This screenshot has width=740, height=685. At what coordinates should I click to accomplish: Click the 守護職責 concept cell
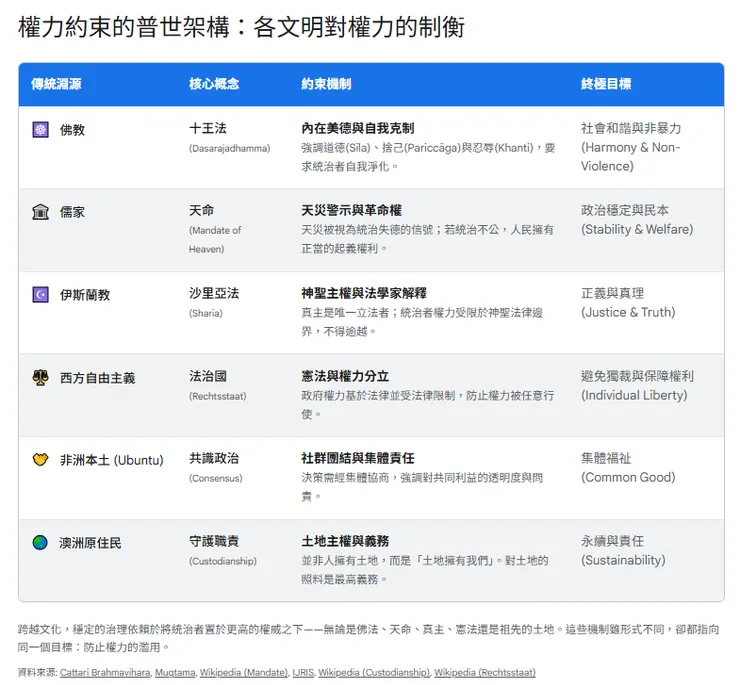coord(214,541)
